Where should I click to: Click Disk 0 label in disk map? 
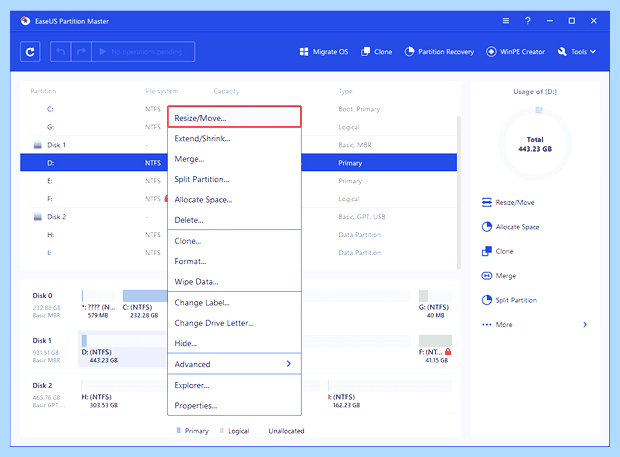click(42, 296)
